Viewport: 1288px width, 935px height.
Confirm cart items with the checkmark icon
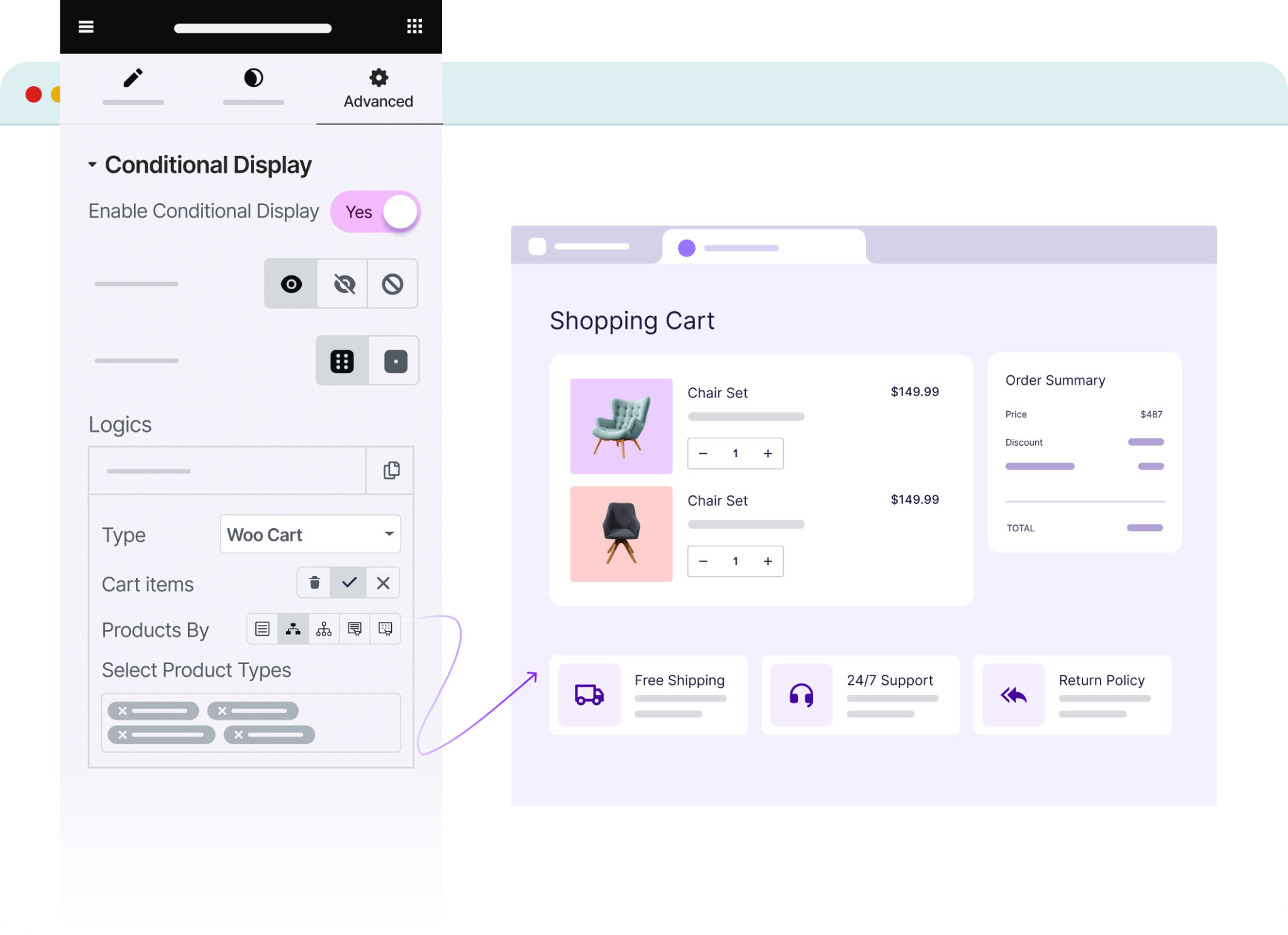[x=348, y=583]
